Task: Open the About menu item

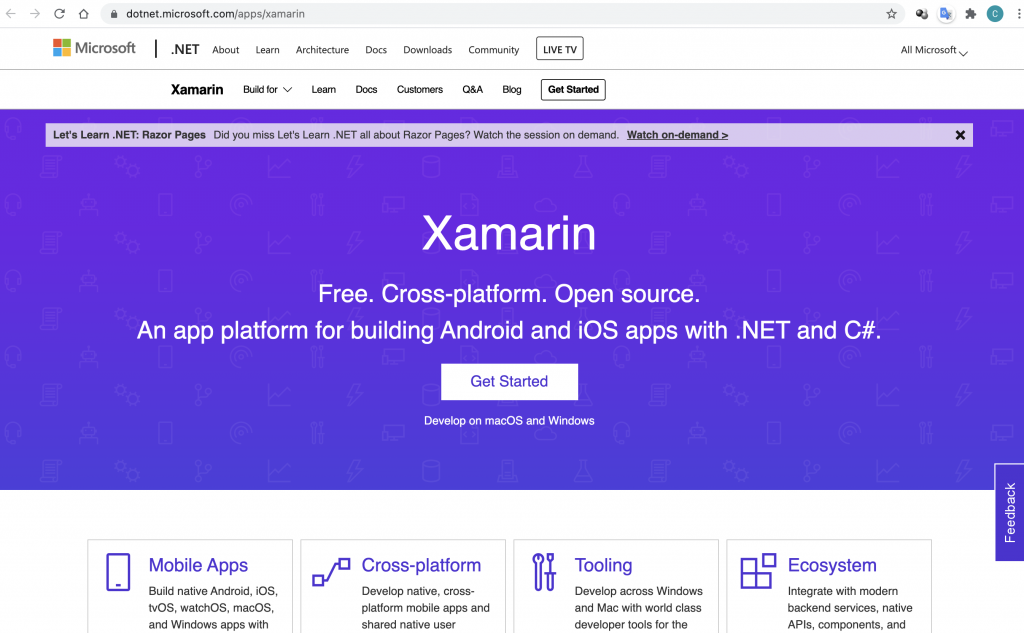Action: coord(225,50)
